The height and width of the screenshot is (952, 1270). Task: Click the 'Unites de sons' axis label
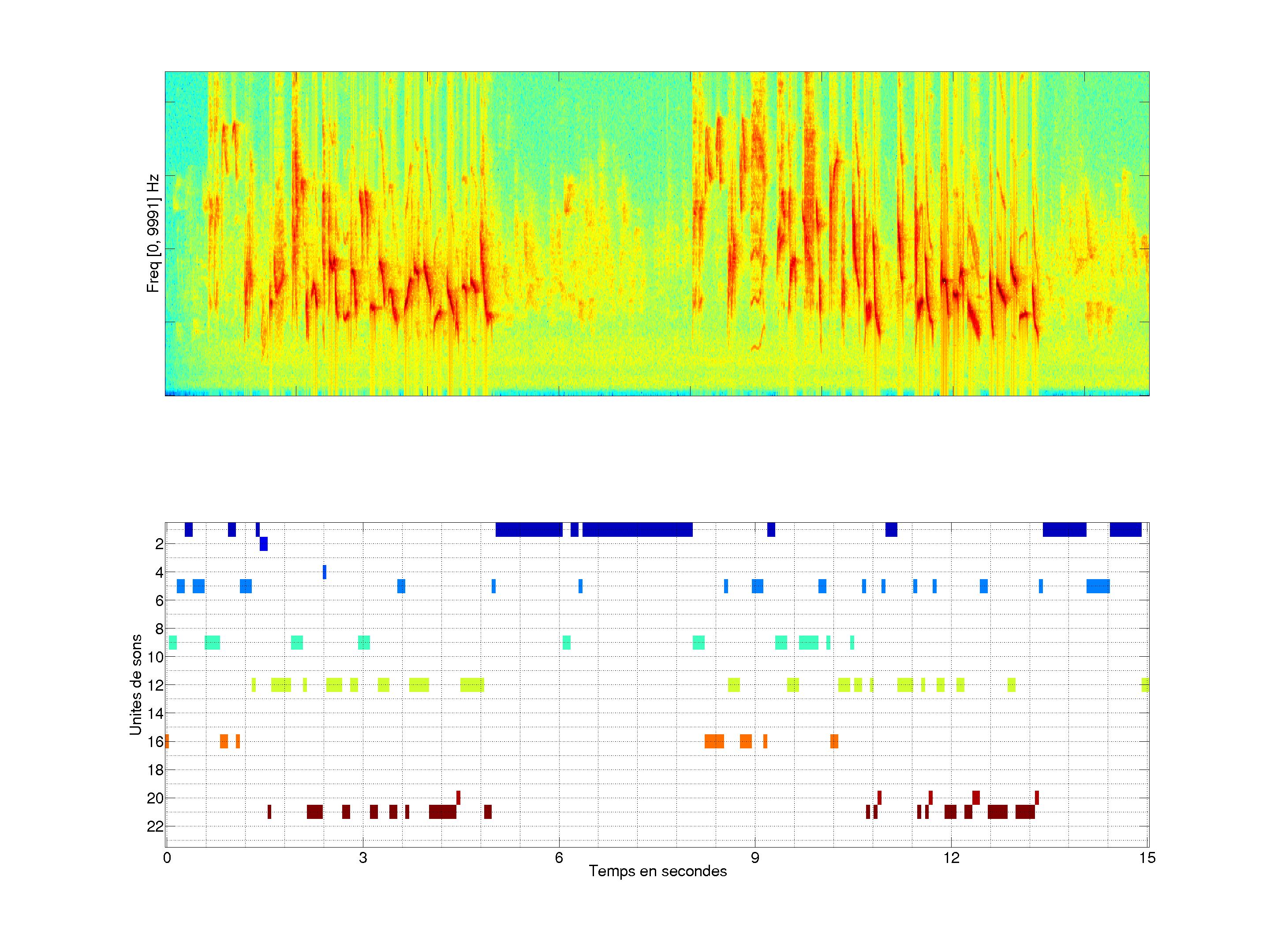135,684
